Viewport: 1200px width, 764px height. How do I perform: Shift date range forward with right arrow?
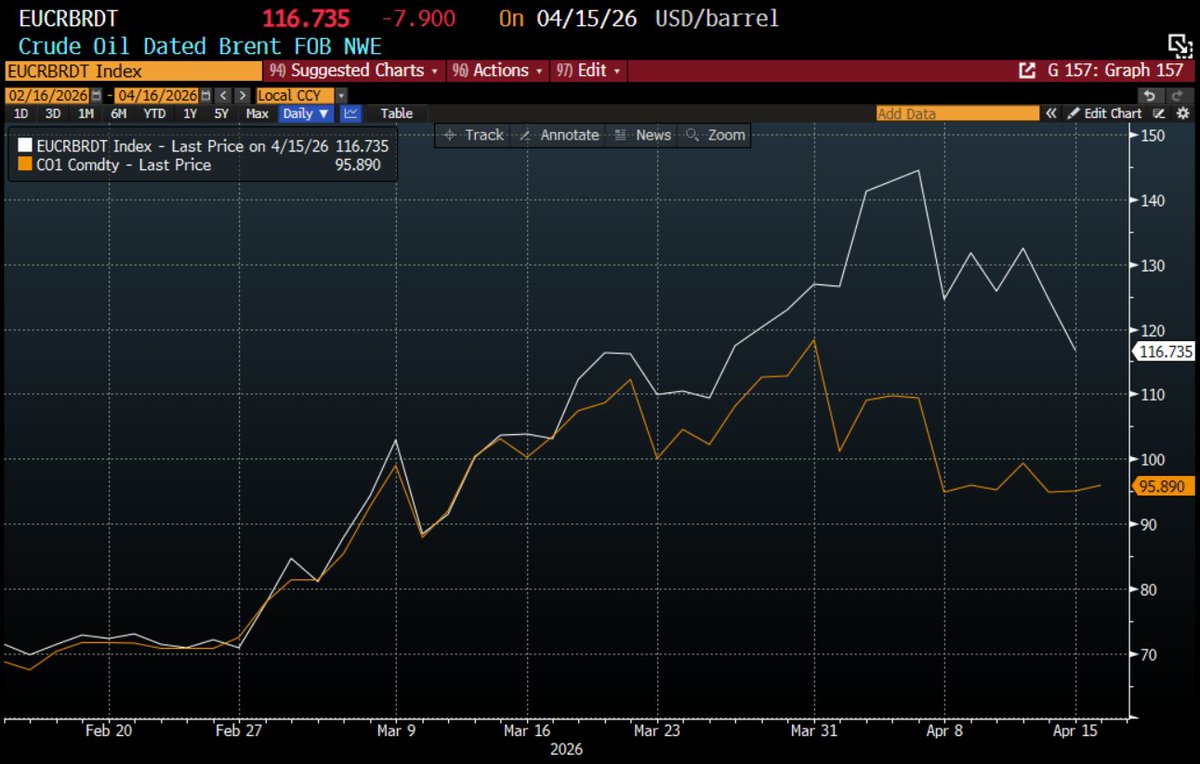tap(243, 95)
